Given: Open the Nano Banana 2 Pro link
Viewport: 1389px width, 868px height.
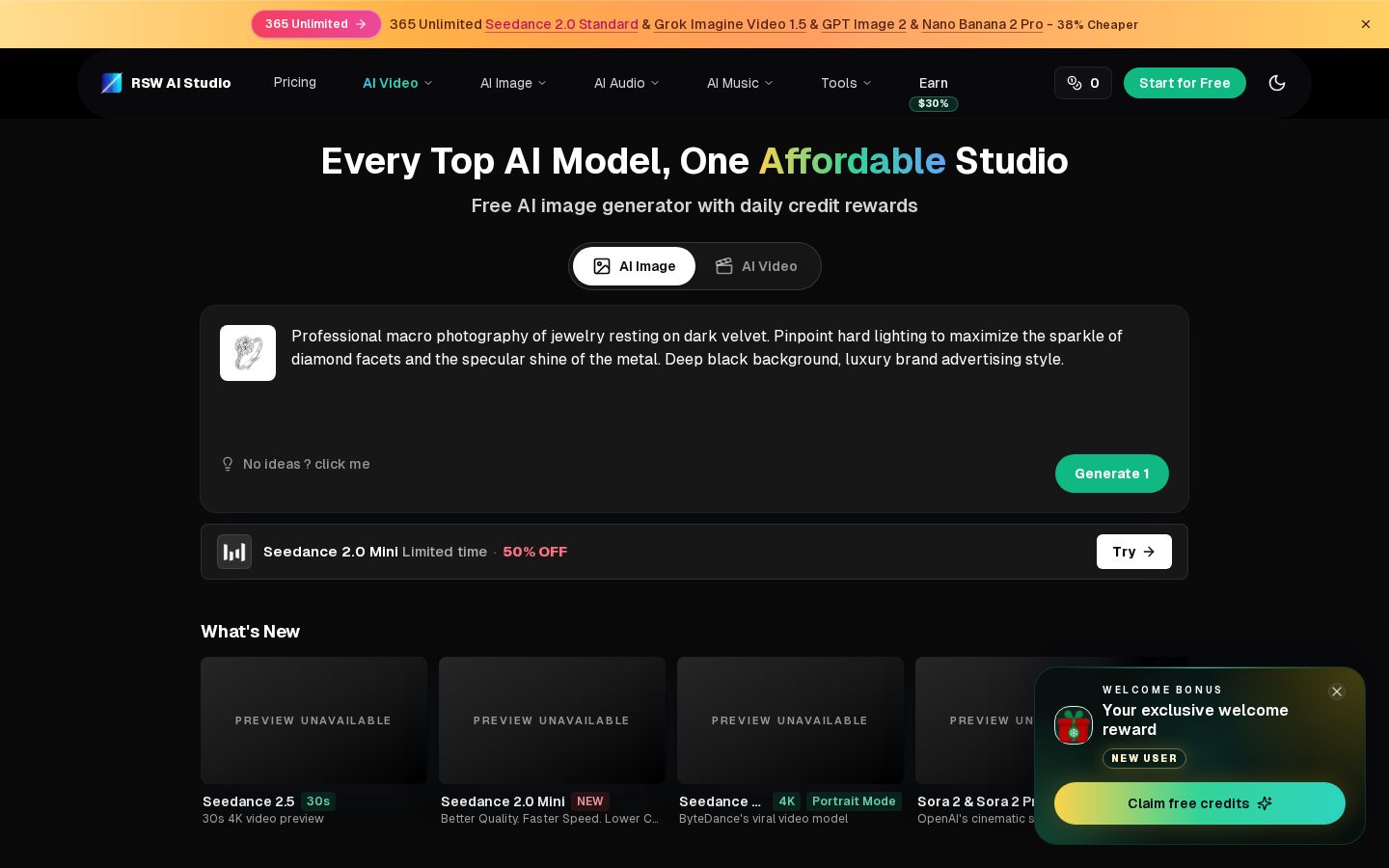Looking at the screenshot, I should (x=983, y=24).
